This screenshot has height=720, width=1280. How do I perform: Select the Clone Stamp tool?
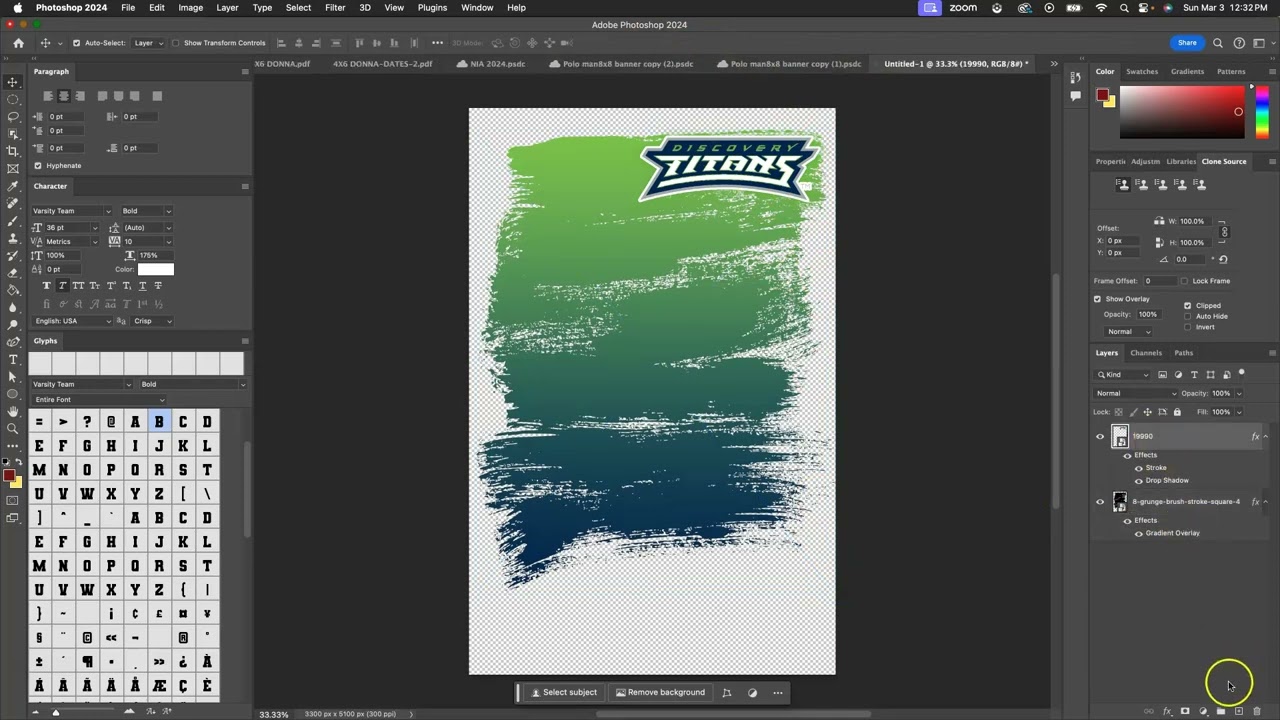point(13,238)
